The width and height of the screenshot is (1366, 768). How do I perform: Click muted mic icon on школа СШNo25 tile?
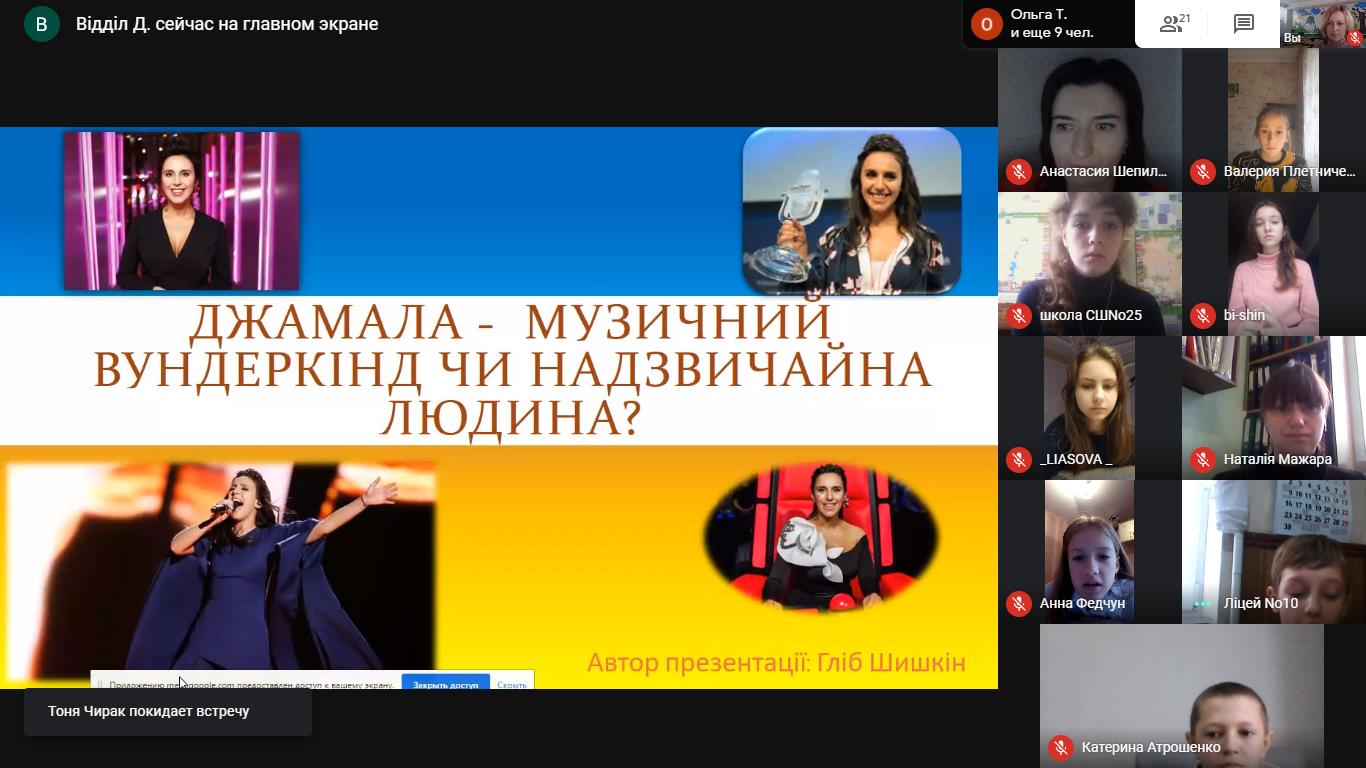pos(1018,316)
